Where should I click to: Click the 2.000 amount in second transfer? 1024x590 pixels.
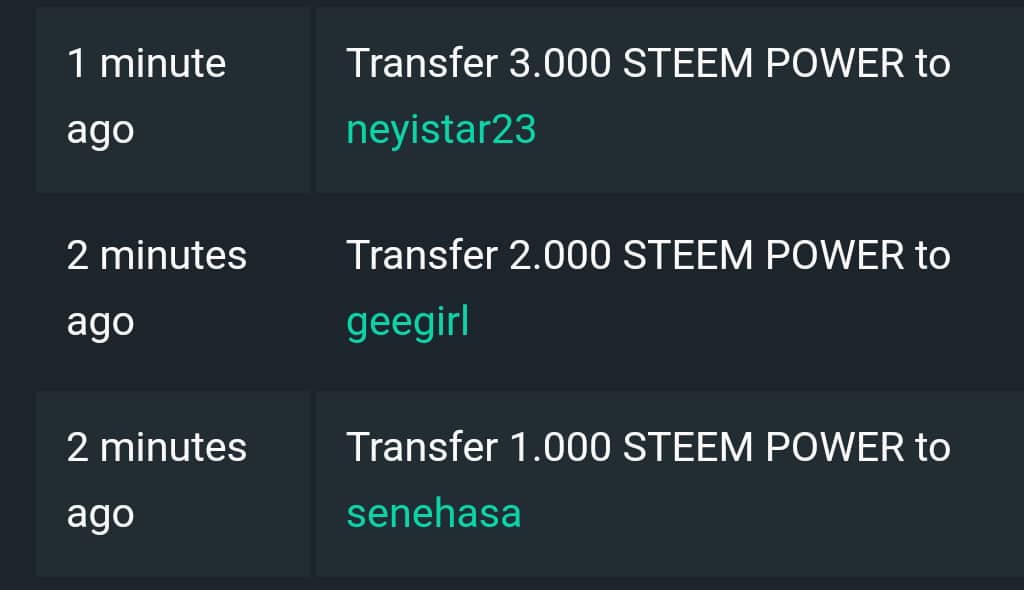pyautogui.click(x=560, y=255)
